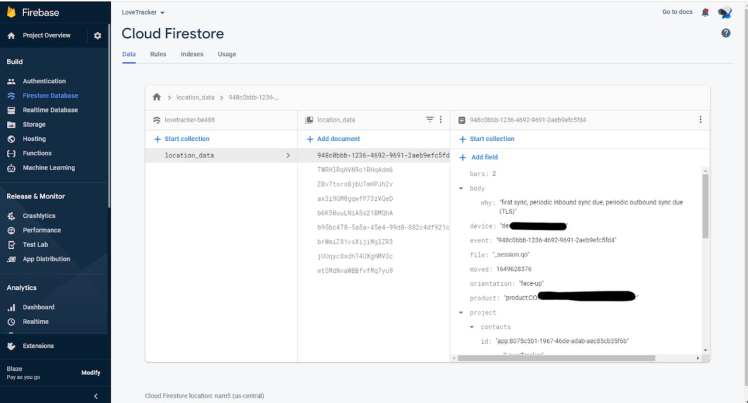Collapse the contacts nested field
748x403 pixels.
pyautogui.click(x=472, y=327)
